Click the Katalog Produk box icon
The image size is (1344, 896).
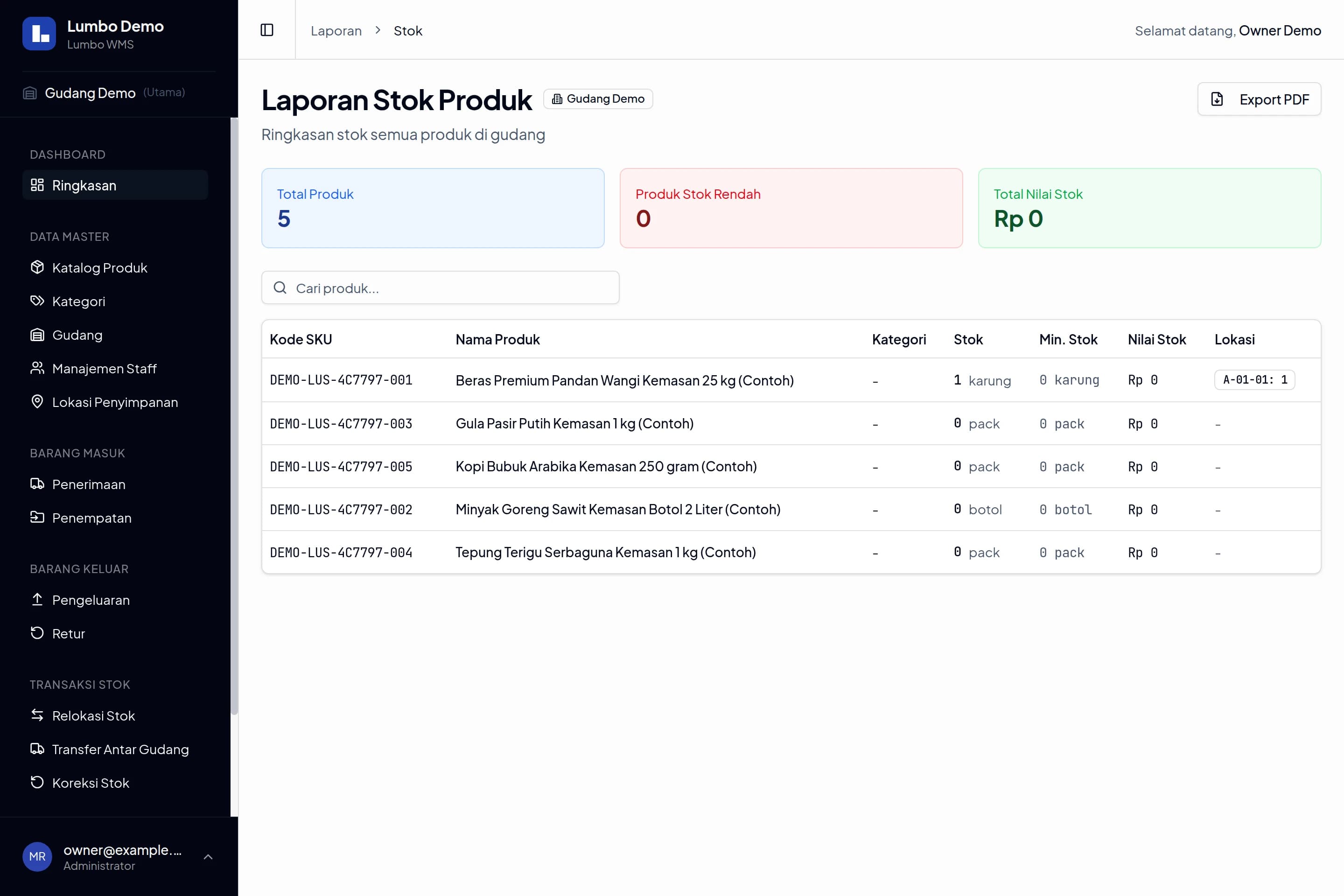pyautogui.click(x=37, y=267)
